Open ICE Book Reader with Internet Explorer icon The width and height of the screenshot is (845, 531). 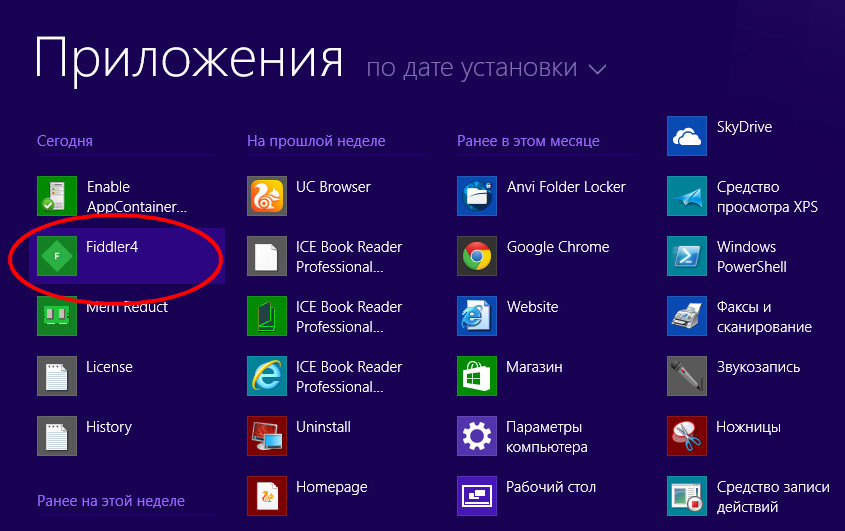267,376
